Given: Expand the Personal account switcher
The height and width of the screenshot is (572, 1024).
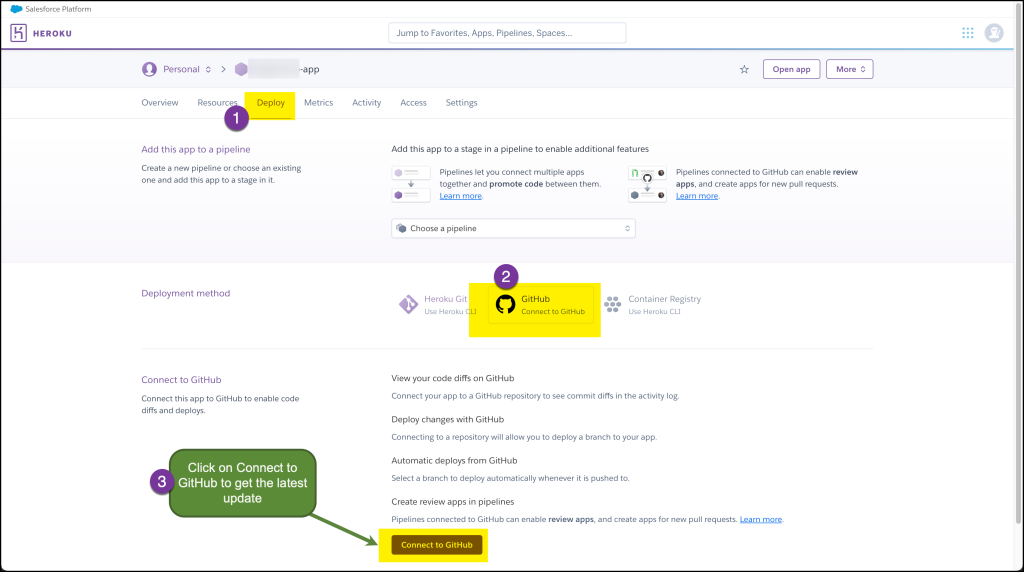Looking at the screenshot, I should 208,69.
